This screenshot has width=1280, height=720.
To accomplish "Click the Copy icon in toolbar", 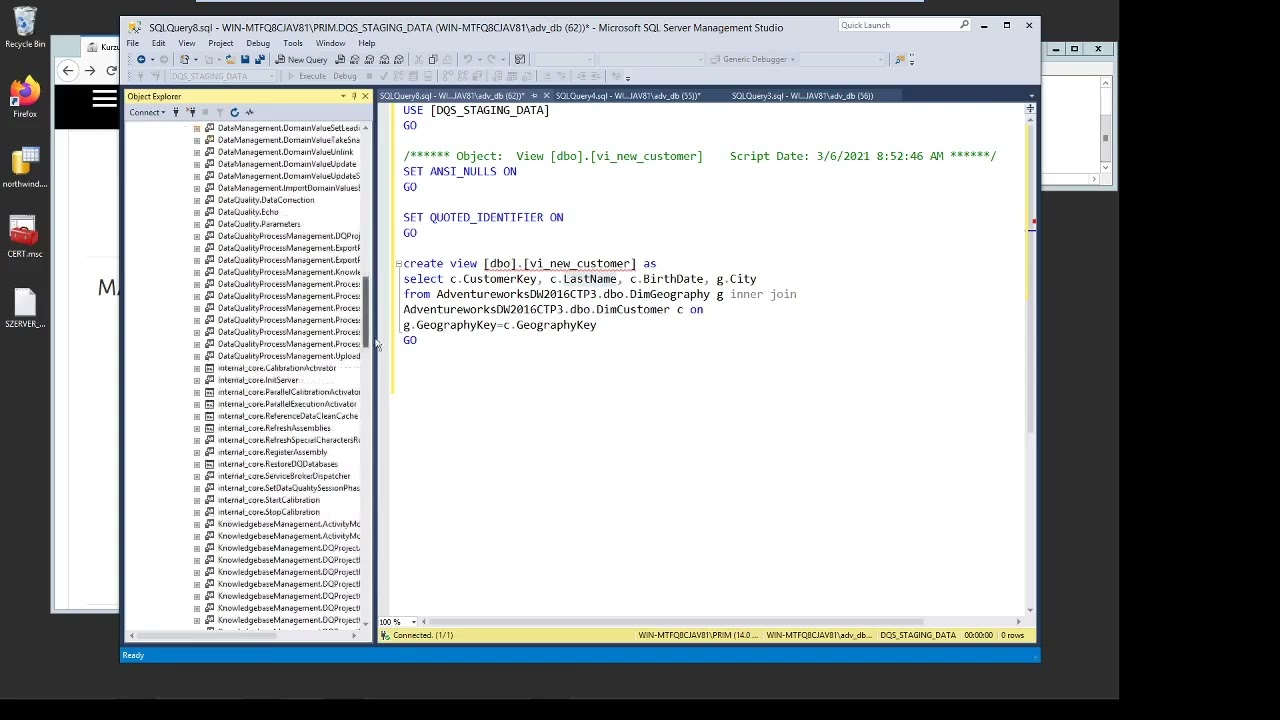I will click(433, 59).
